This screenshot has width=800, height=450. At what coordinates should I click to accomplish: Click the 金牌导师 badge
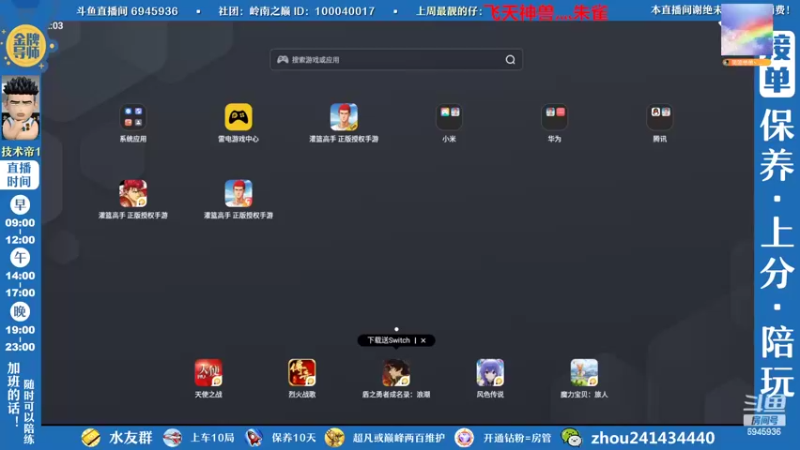click(26, 46)
